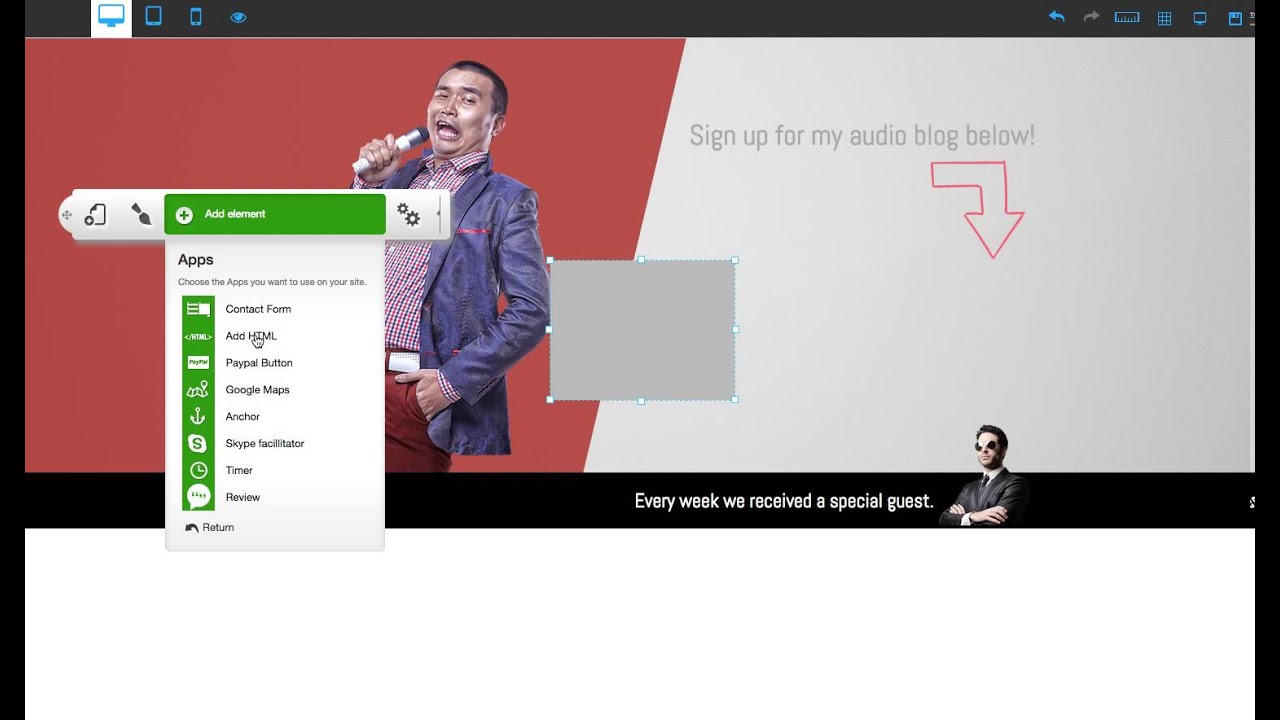Viewport: 1280px width, 720px height.
Task: Click the Review speech bubble icon
Action: click(198, 497)
